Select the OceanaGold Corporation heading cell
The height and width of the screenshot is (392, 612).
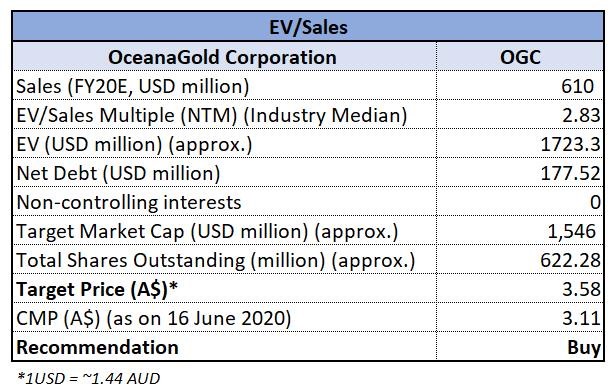(225, 57)
